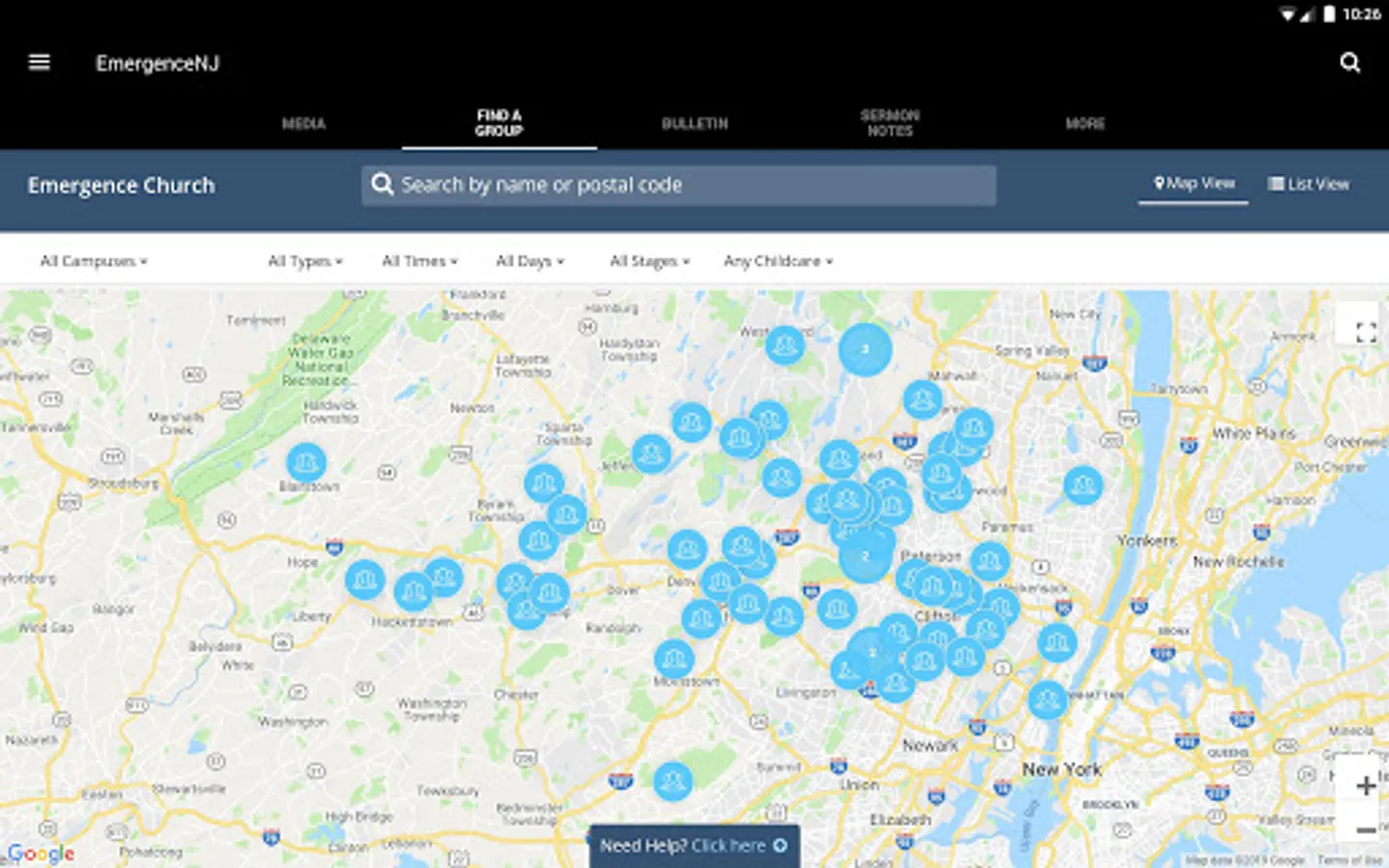Switch to List View
Image resolution: width=1389 pixels, height=868 pixels.
tap(1309, 184)
